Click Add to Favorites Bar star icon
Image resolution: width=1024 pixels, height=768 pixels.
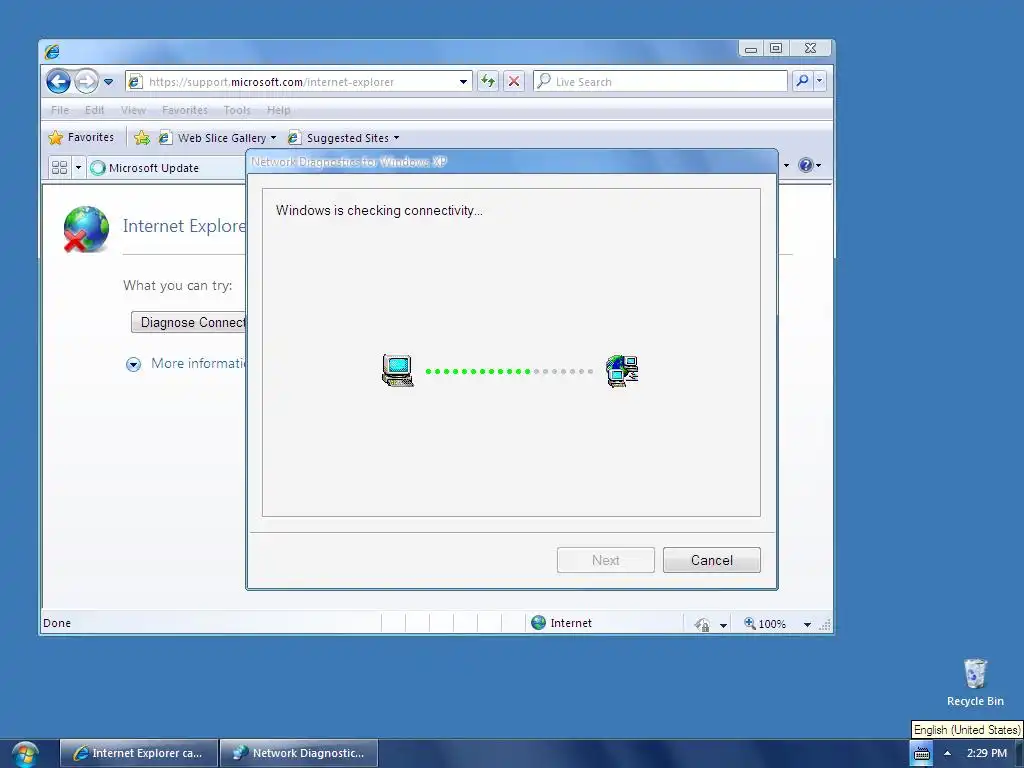tap(142, 137)
